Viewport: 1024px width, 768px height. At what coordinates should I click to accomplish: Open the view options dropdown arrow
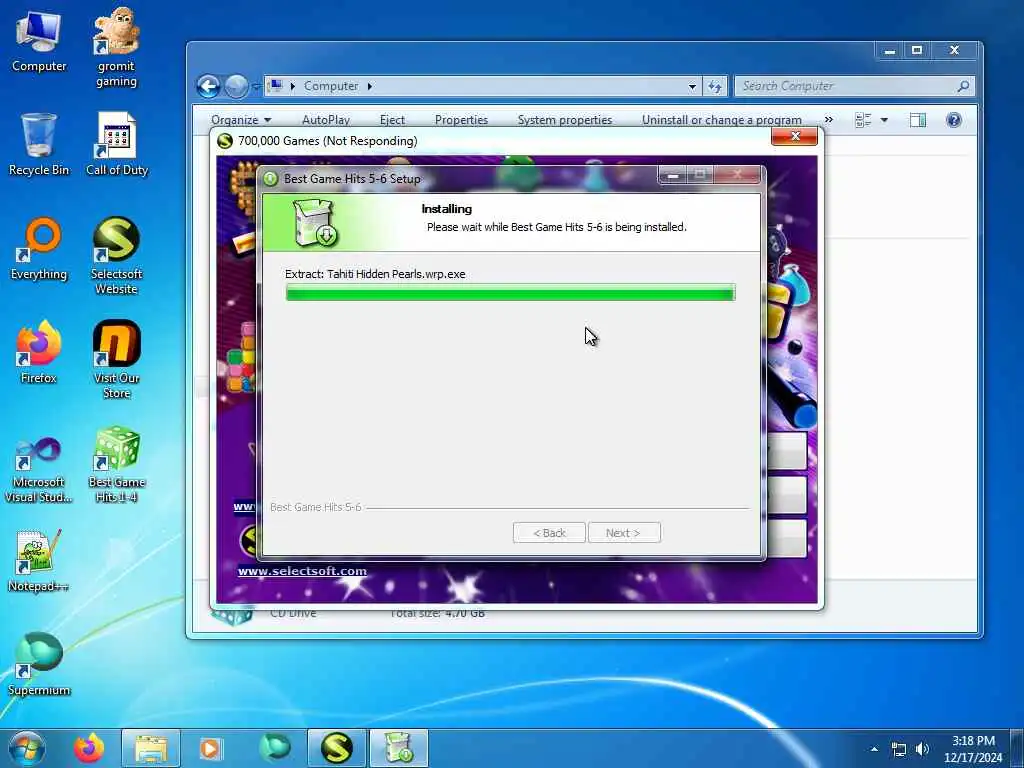tap(884, 120)
